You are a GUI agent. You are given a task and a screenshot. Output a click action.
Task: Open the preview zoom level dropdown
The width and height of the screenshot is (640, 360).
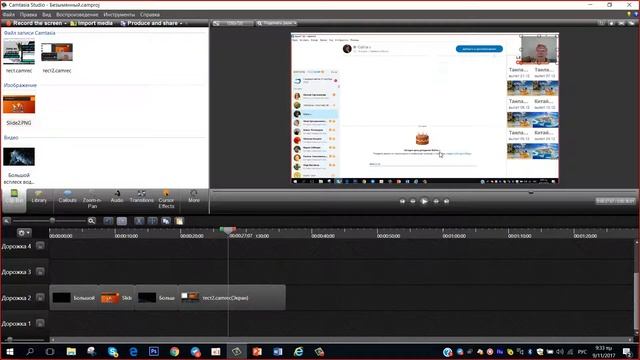[277, 23]
